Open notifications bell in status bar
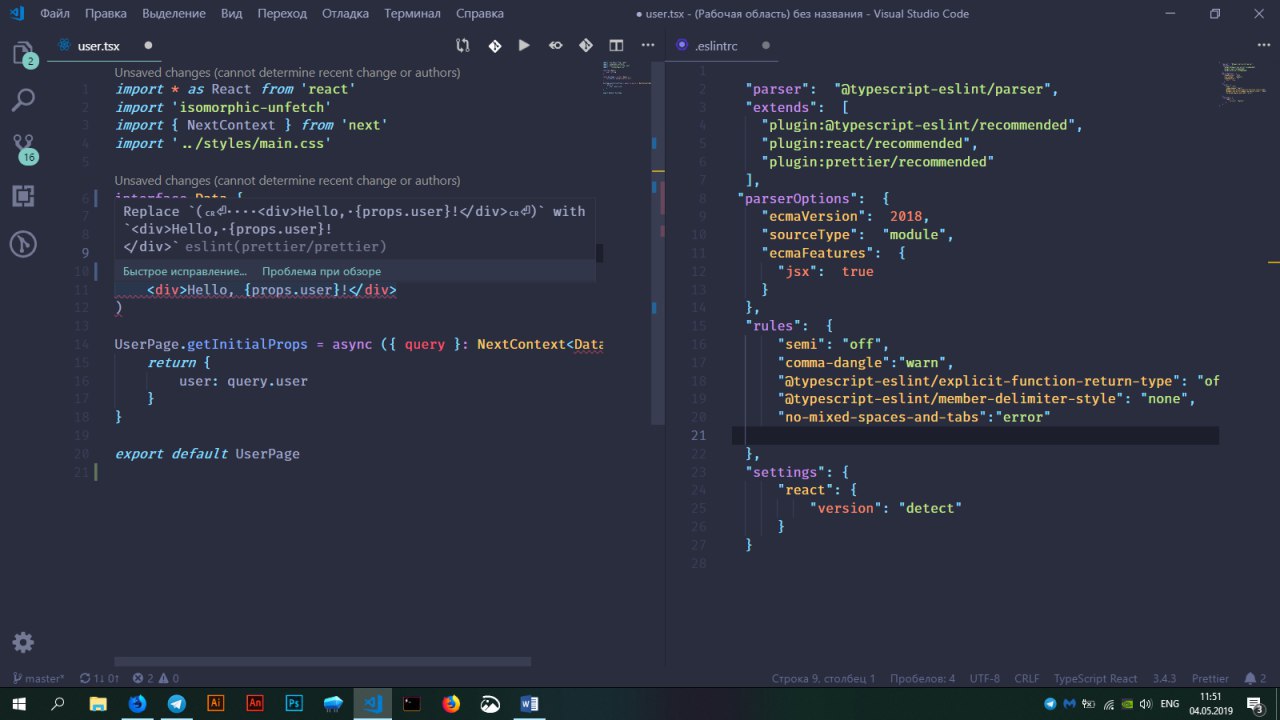The image size is (1280, 720). click(1255, 678)
